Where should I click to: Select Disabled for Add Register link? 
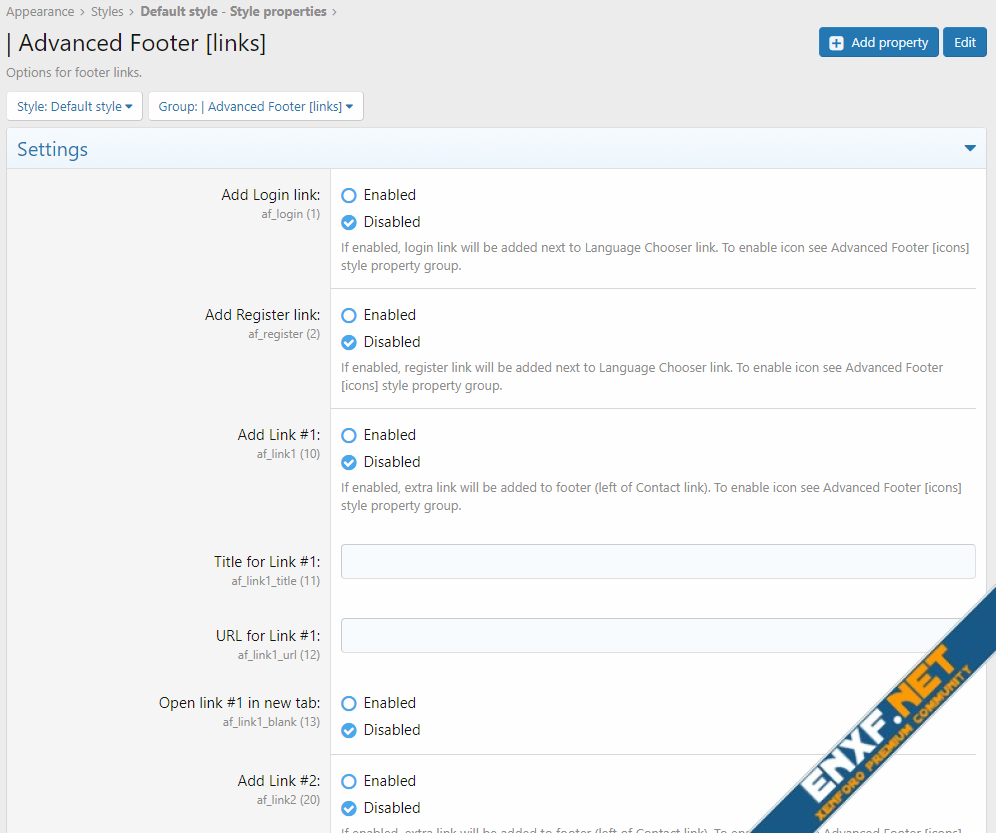(x=349, y=342)
